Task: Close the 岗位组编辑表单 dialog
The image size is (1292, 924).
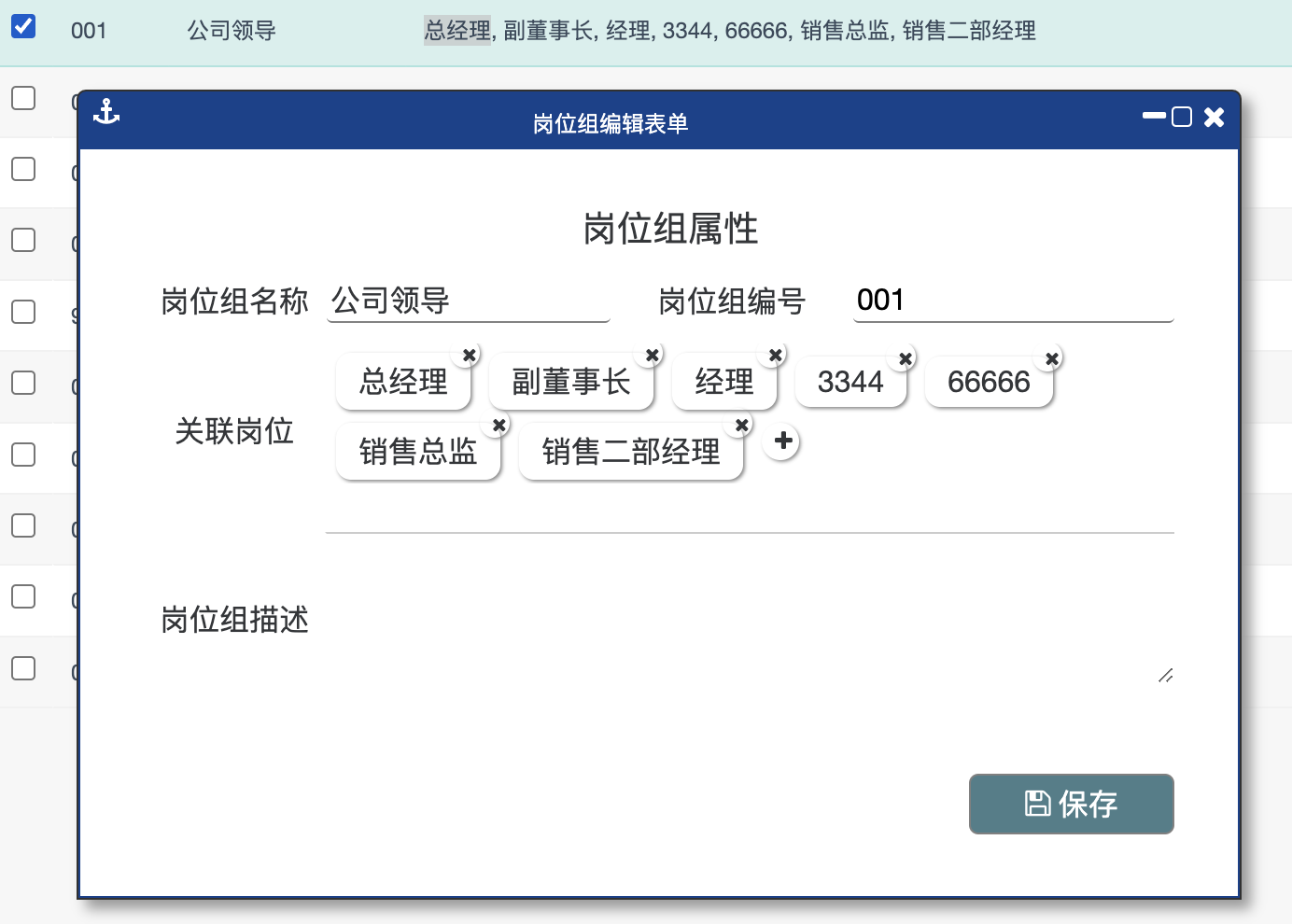Action: 1214,117
